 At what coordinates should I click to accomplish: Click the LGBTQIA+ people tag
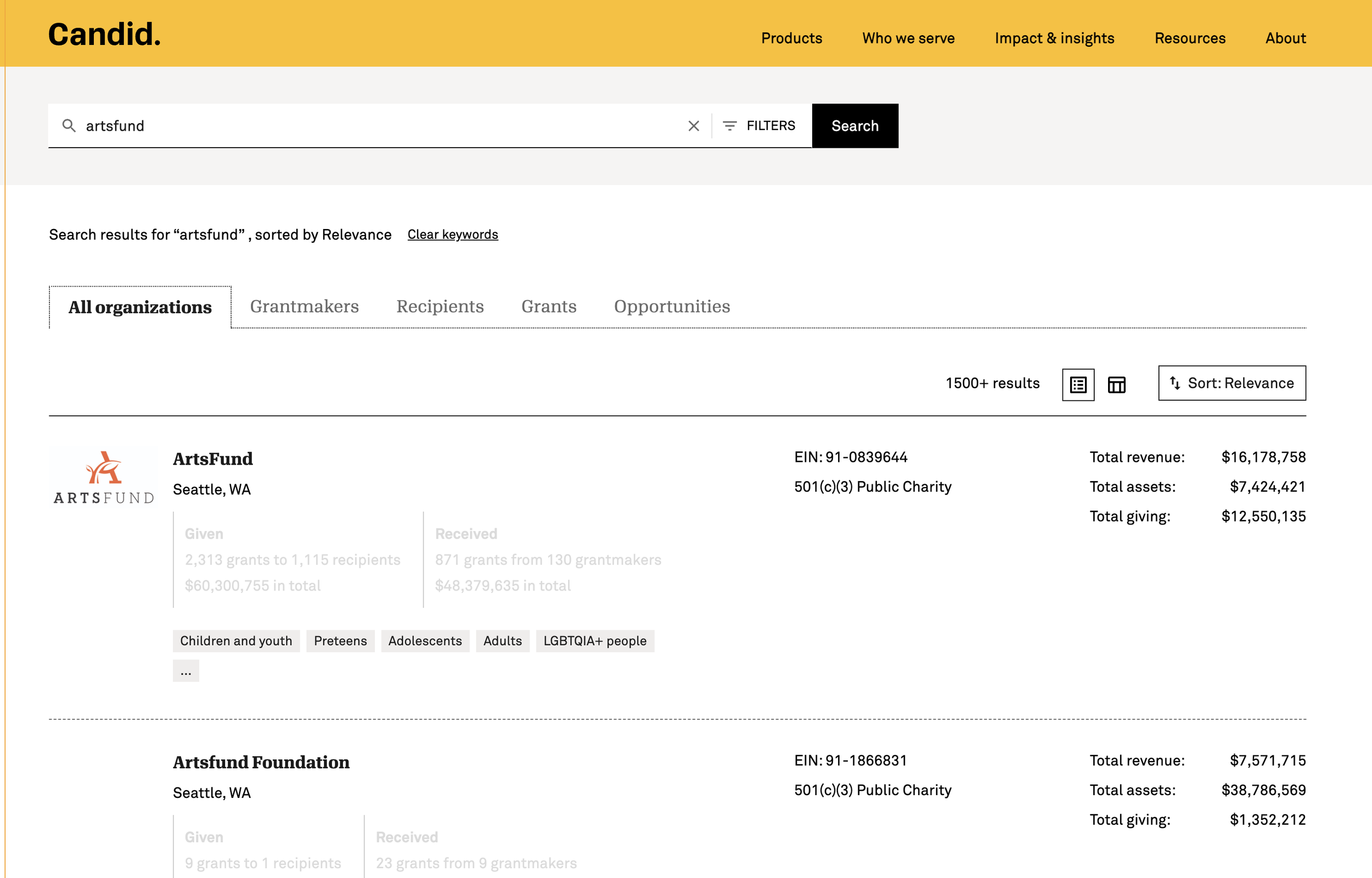pyautogui.click(x=595, y=641)
